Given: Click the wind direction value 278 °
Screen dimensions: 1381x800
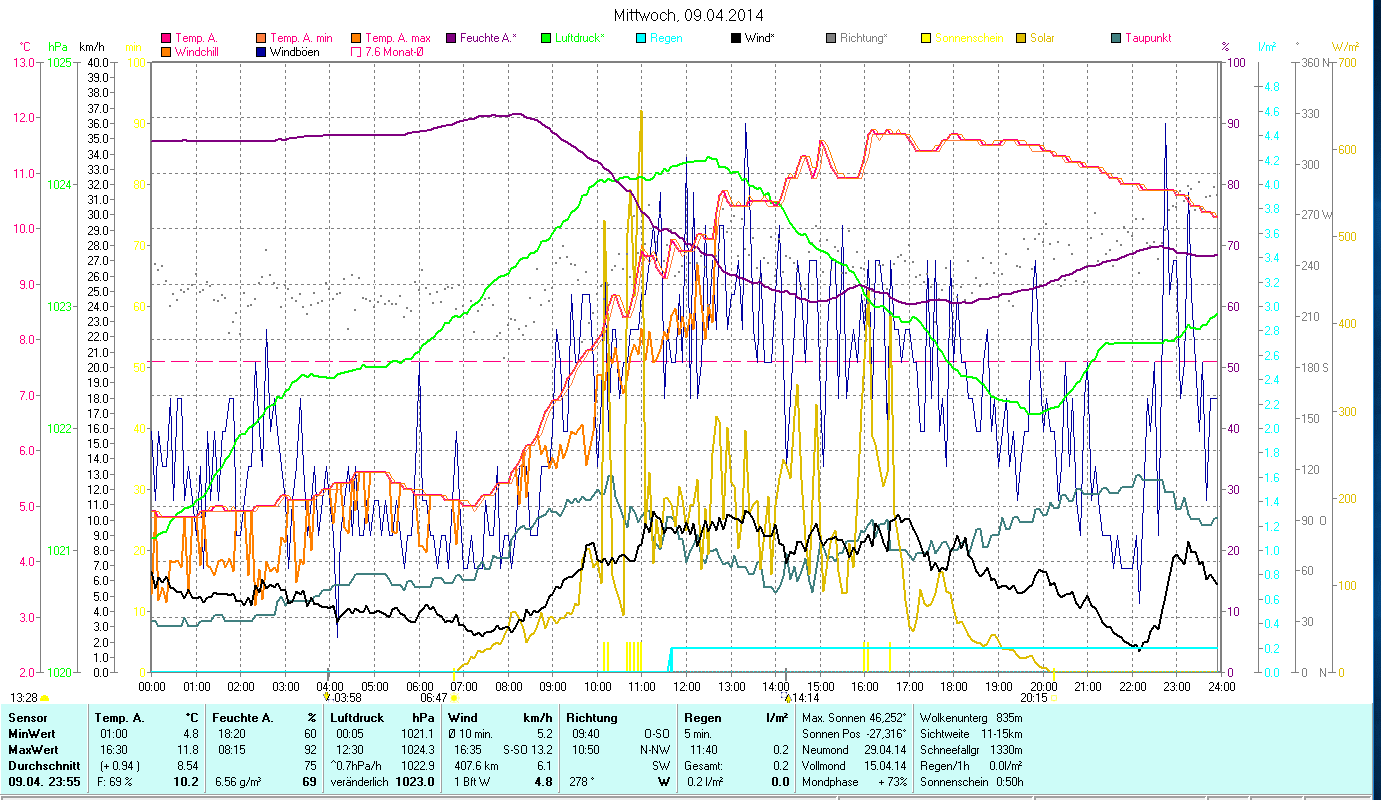Looking at the screenshot, I should pyautogui.click(x=581, y=781).
